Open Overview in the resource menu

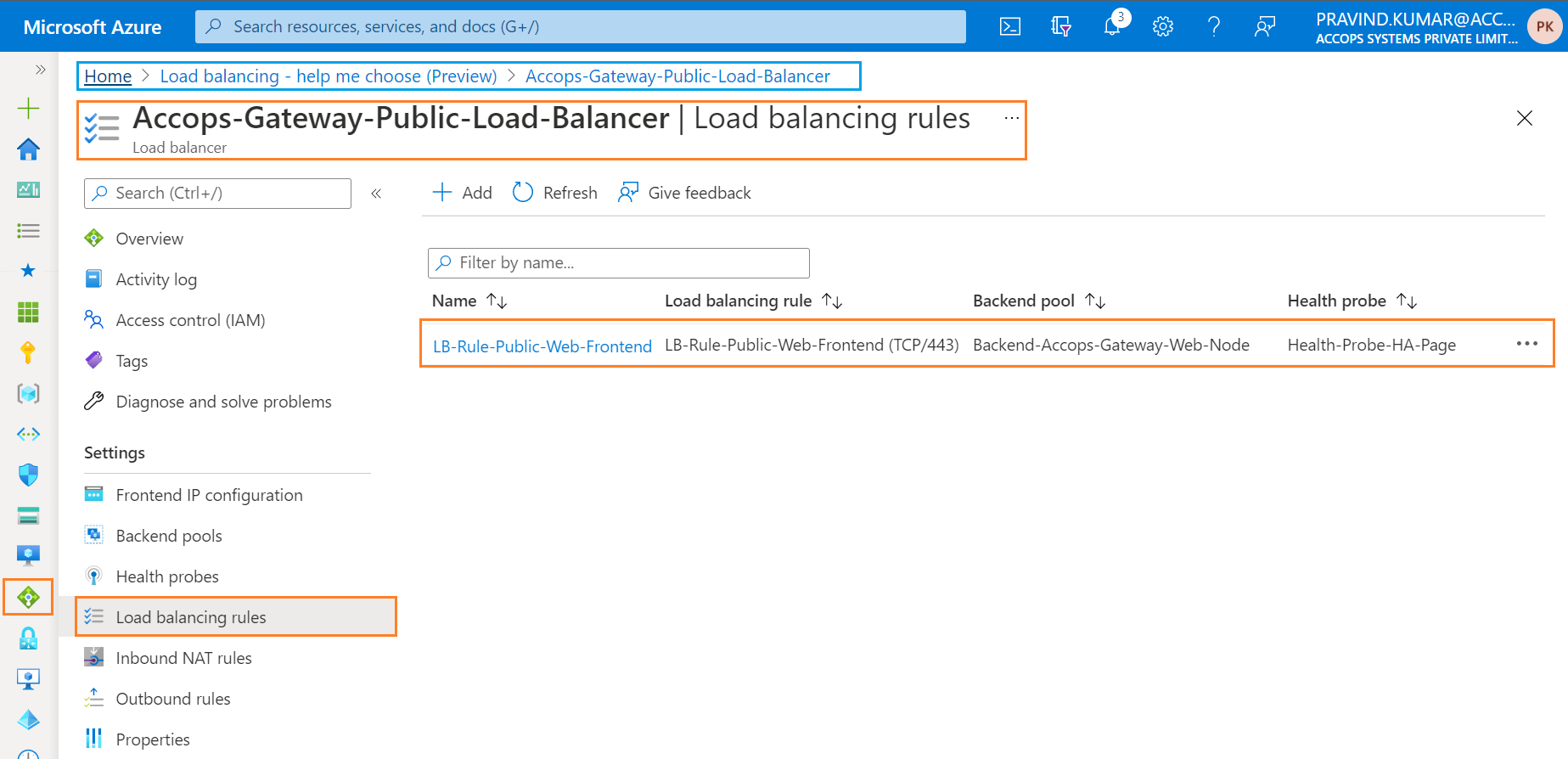(x=149, y=239)
